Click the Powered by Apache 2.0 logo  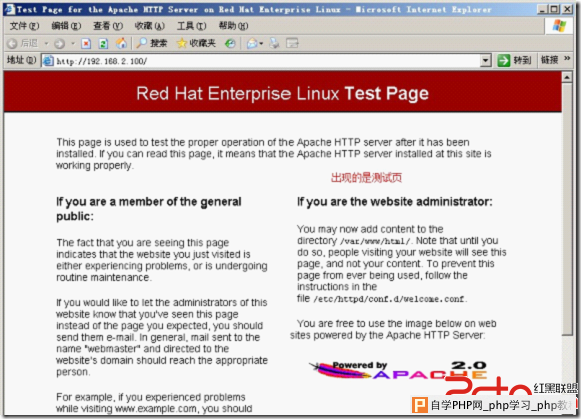(398, 370)
